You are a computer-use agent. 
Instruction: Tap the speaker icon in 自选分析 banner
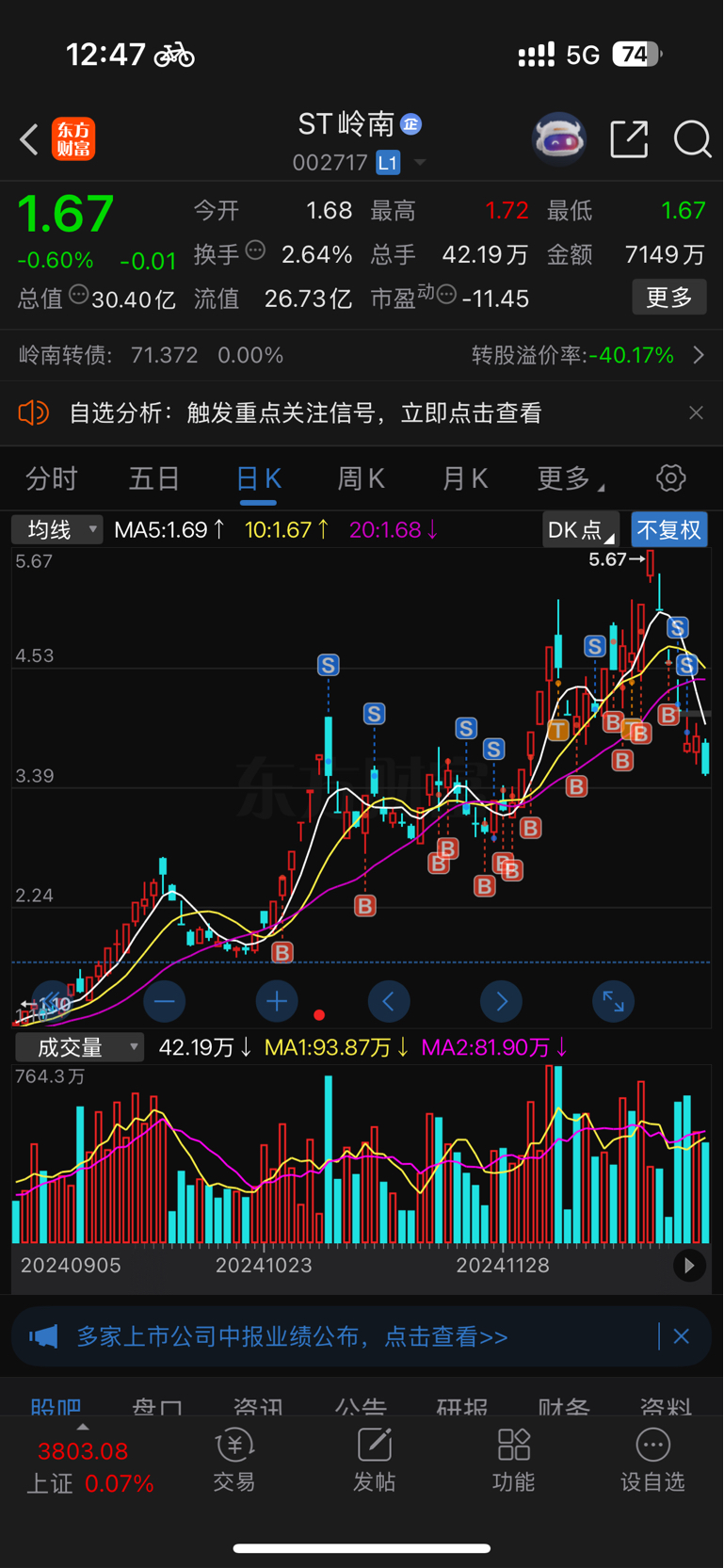pos(33,412)
